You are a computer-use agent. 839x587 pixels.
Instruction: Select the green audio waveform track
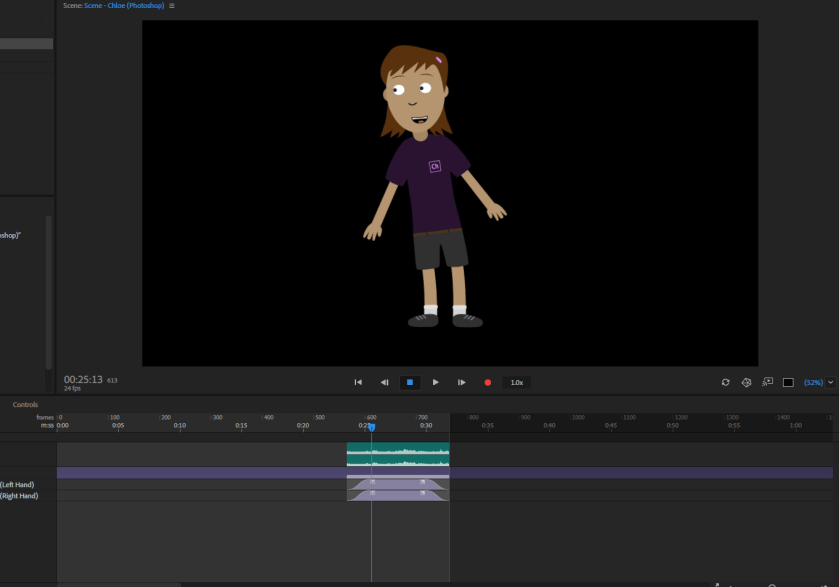(398, 455)
